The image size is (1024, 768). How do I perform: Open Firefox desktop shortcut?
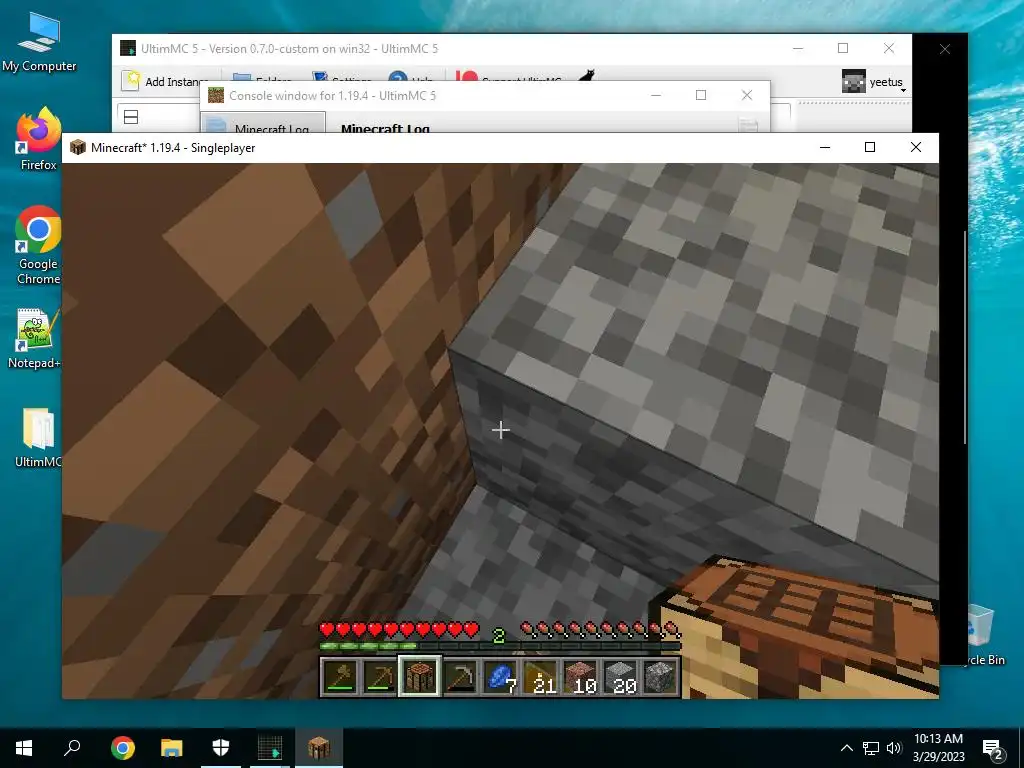pos(39,139)
